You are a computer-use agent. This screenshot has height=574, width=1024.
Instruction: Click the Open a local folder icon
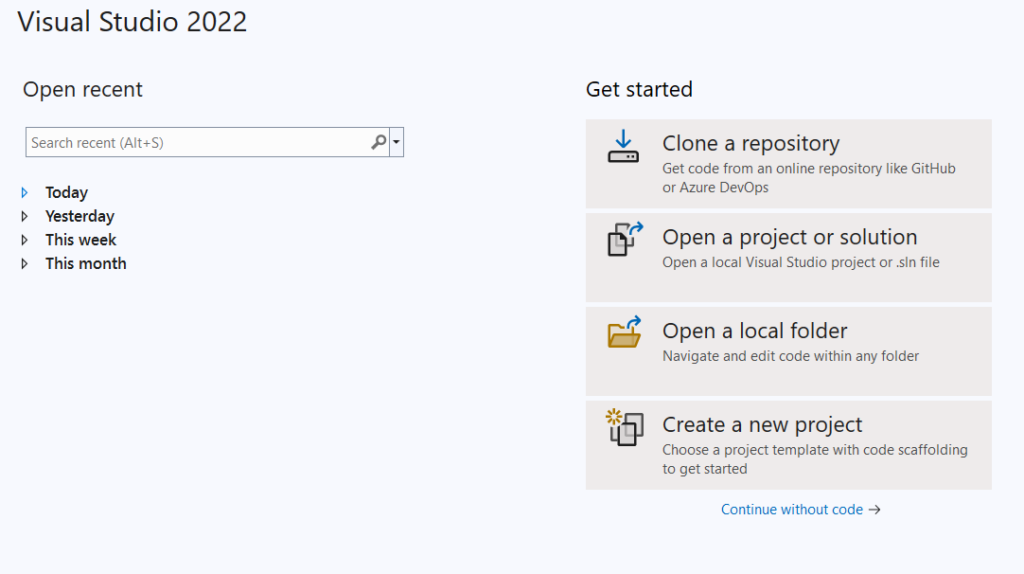[624, 332]
